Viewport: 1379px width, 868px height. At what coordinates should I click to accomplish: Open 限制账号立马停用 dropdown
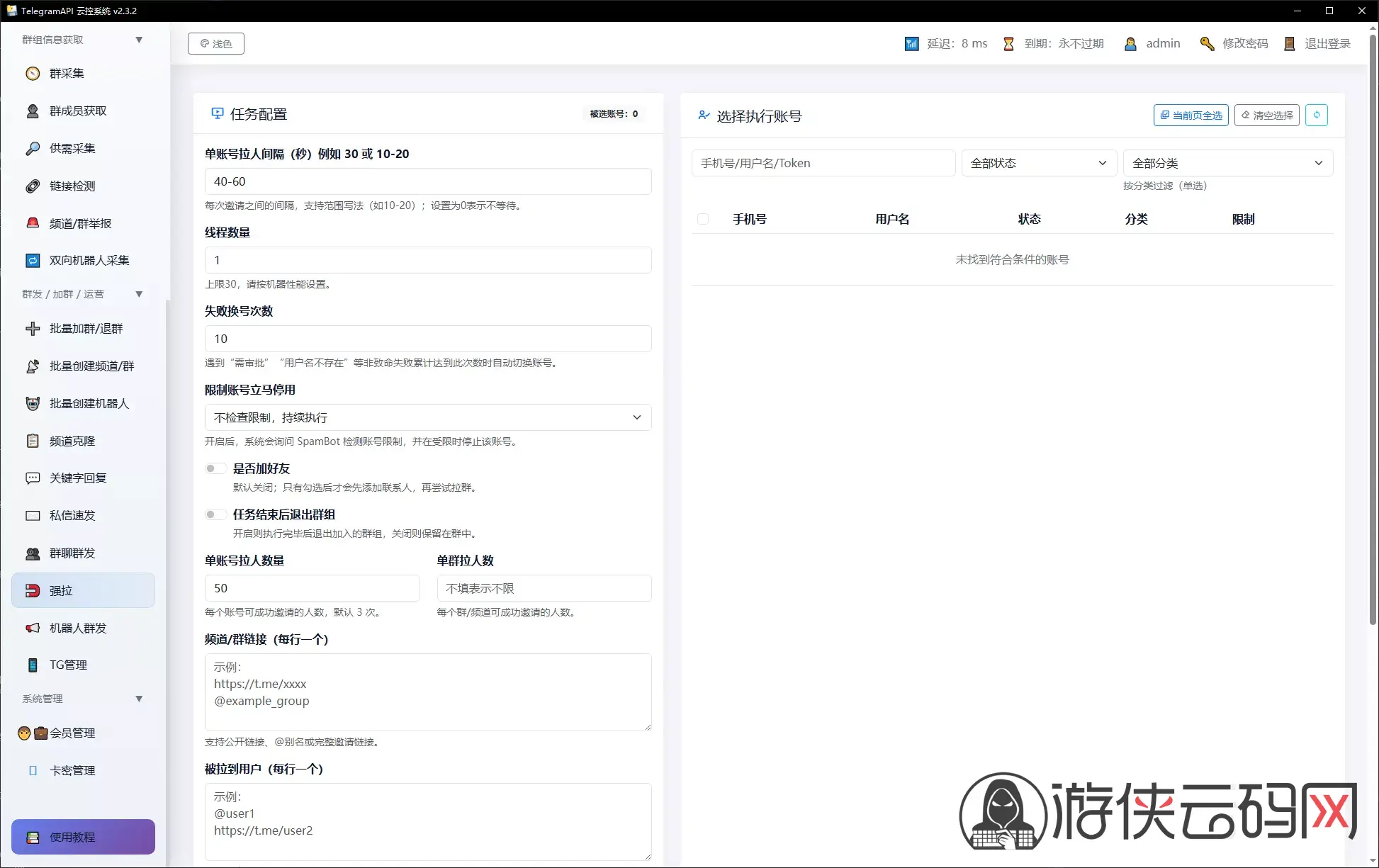tap(428, 417)
